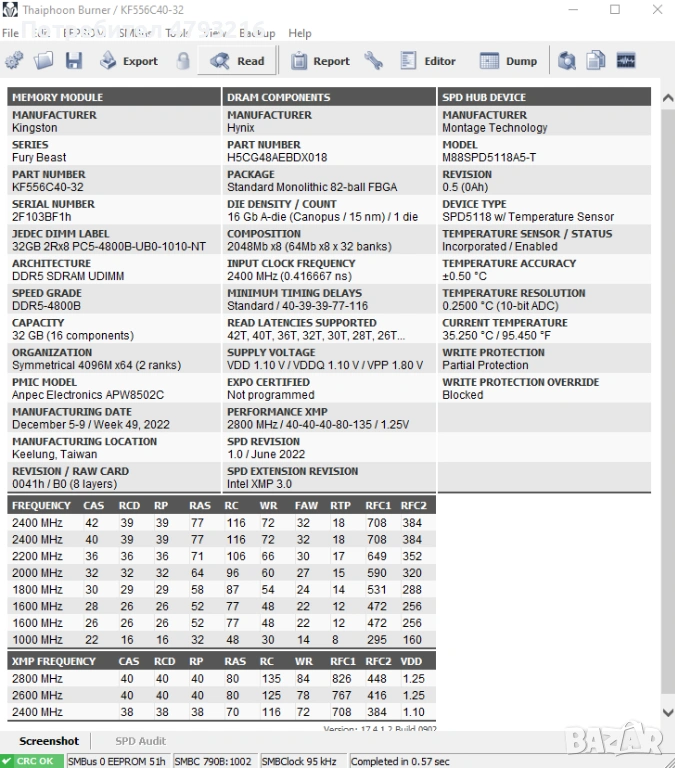This screenshot has width=675, height=768.
Task: Click current temperature '35.250 °C / 95.450 °F'
Action: [496, 336]
